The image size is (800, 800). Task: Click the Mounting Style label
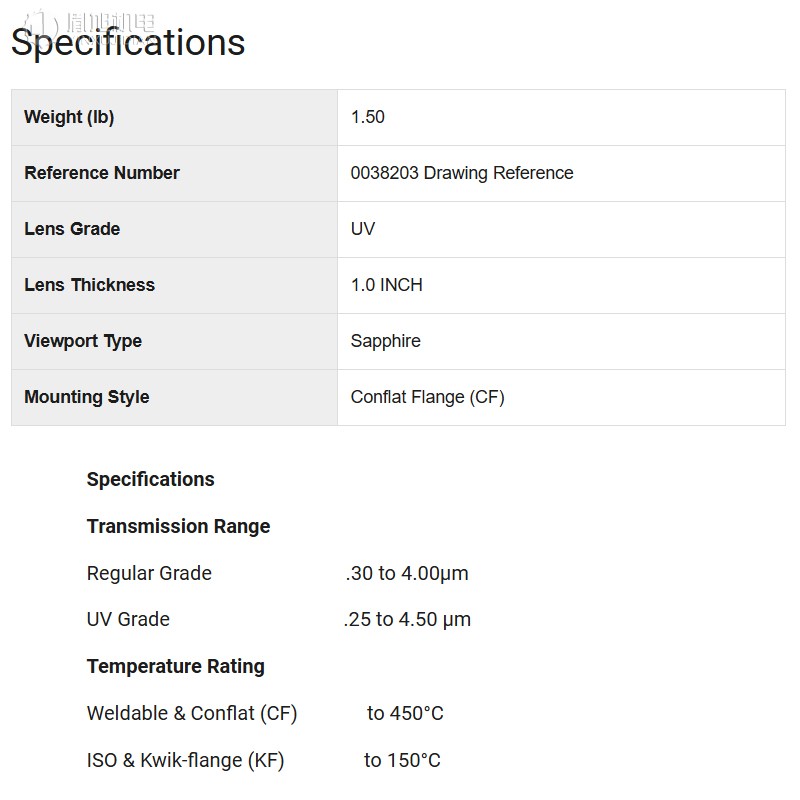point(87,397)
